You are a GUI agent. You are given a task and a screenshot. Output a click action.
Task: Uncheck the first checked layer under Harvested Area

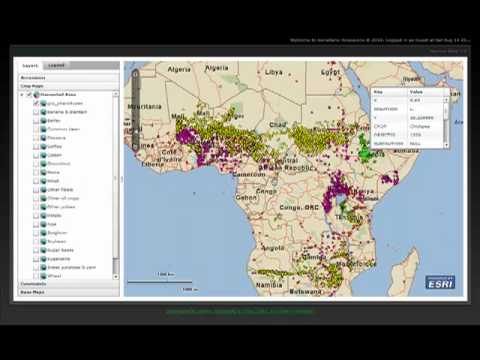point(36,103)
